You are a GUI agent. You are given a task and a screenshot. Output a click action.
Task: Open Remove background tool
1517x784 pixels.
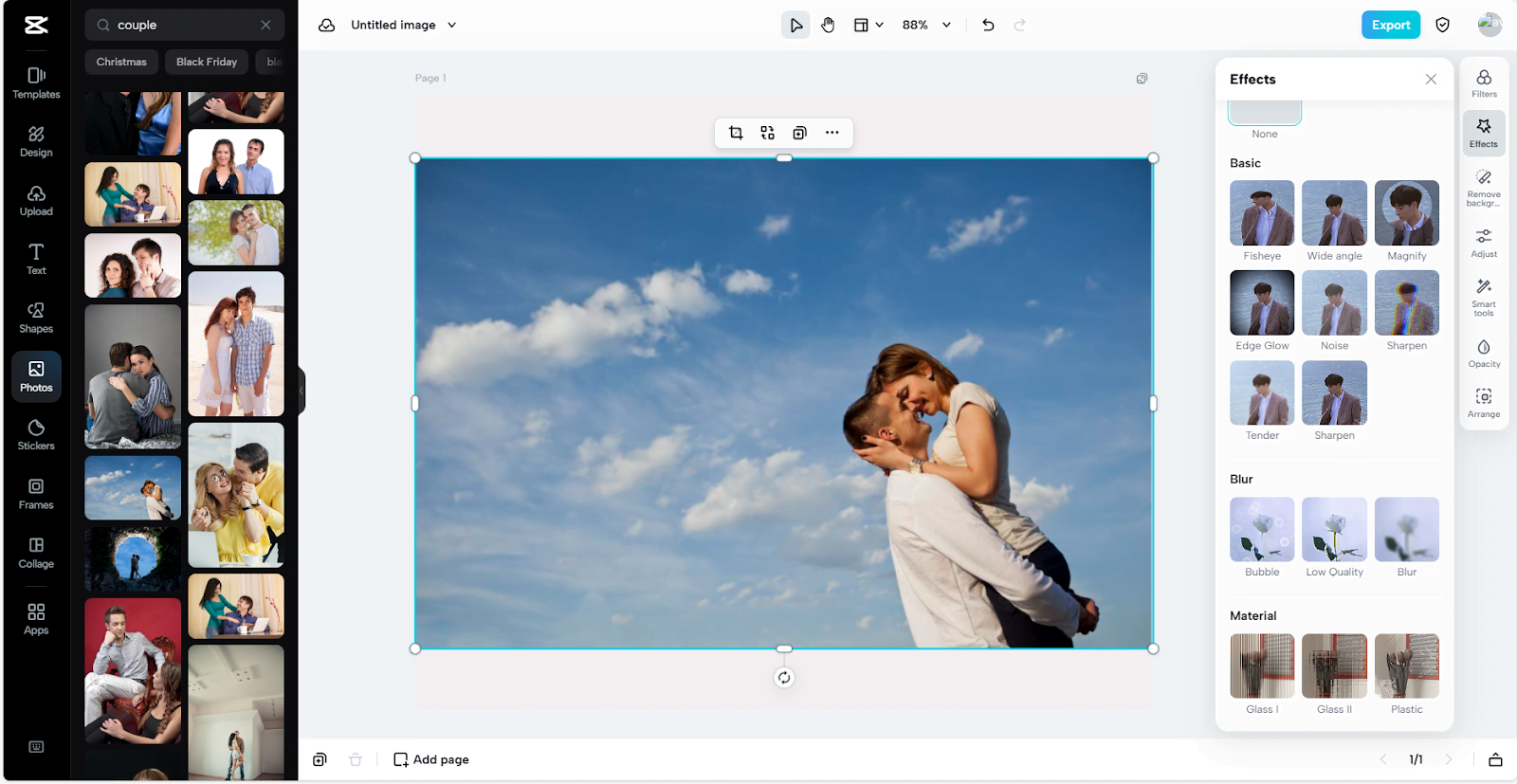(1483, 187)
